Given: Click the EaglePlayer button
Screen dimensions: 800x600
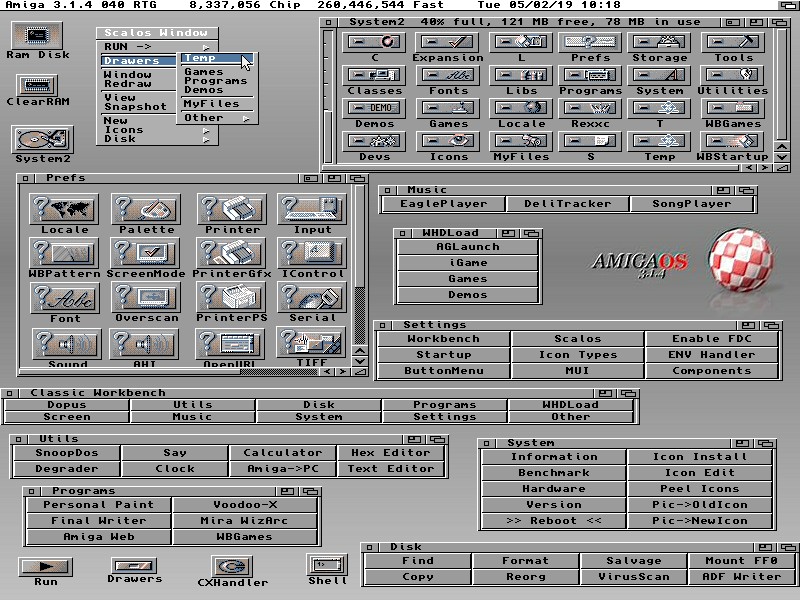Looking at the screenshot, I should pyautogui.click(x=443, y=204).
